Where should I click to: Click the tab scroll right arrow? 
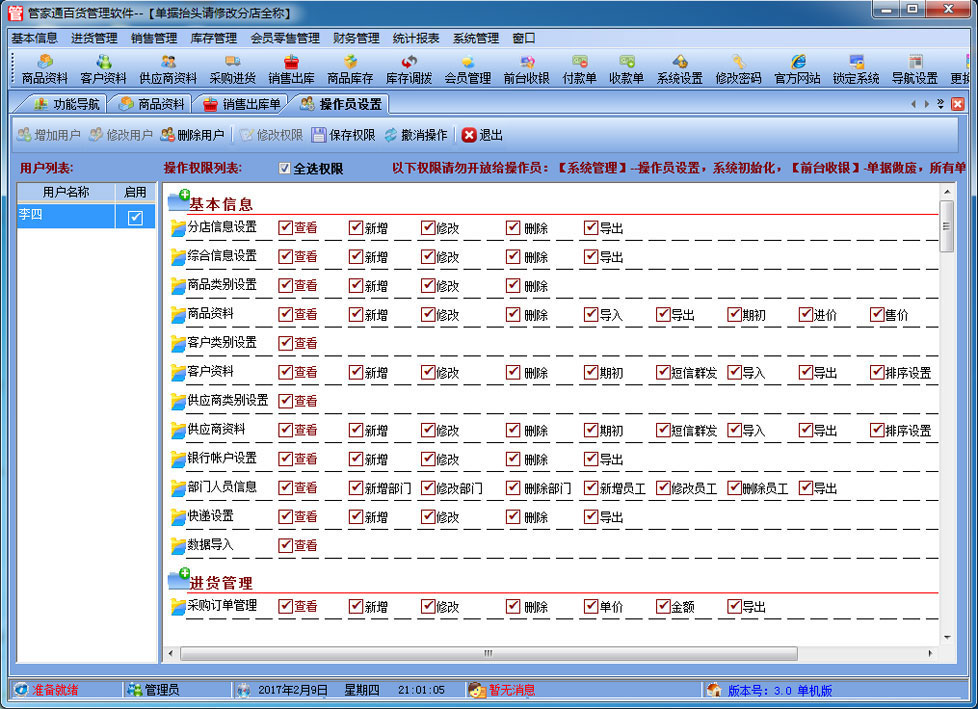(x=927, y=104)
